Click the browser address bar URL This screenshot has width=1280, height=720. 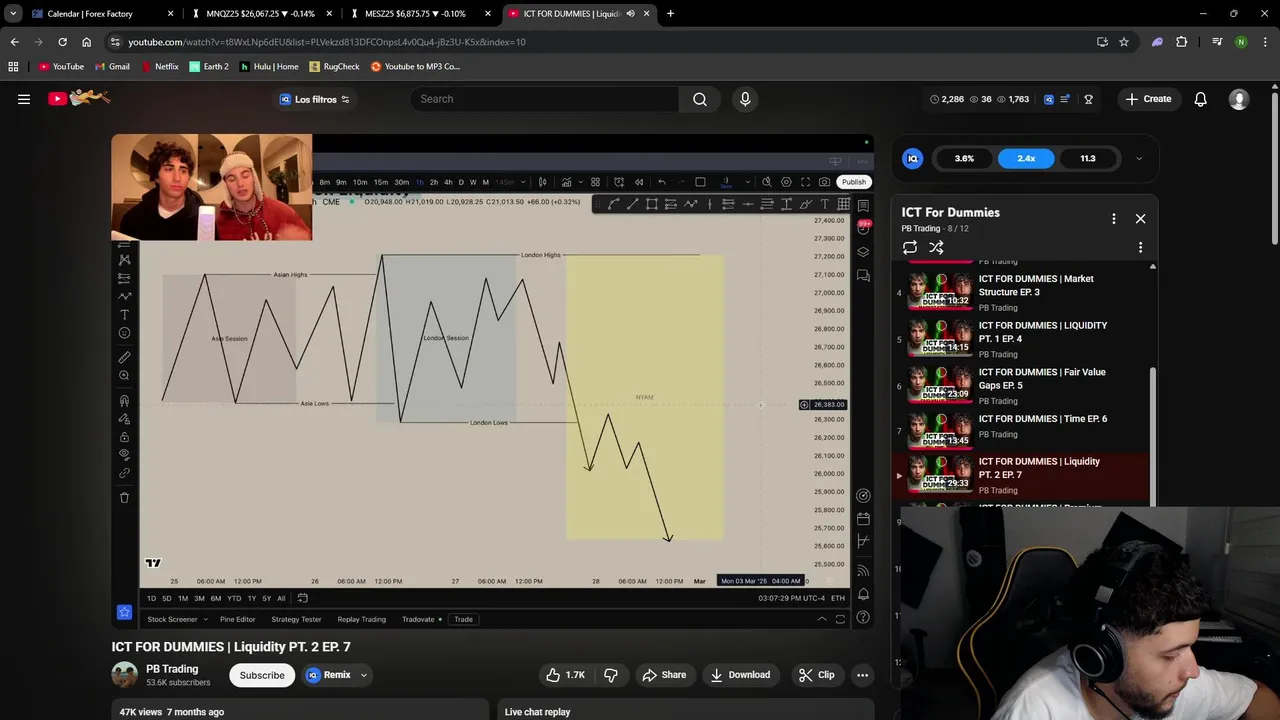(x=326, y=42)
